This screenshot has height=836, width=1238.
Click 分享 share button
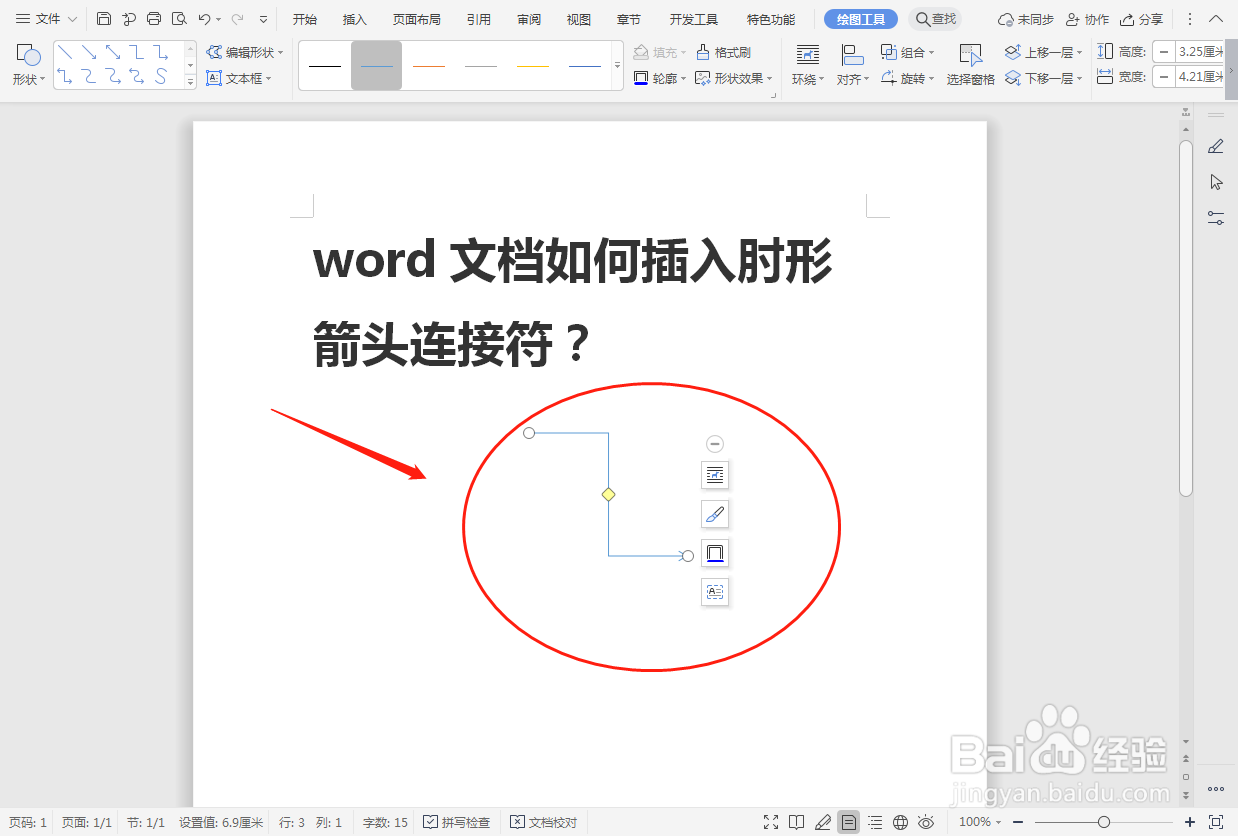1142,19
